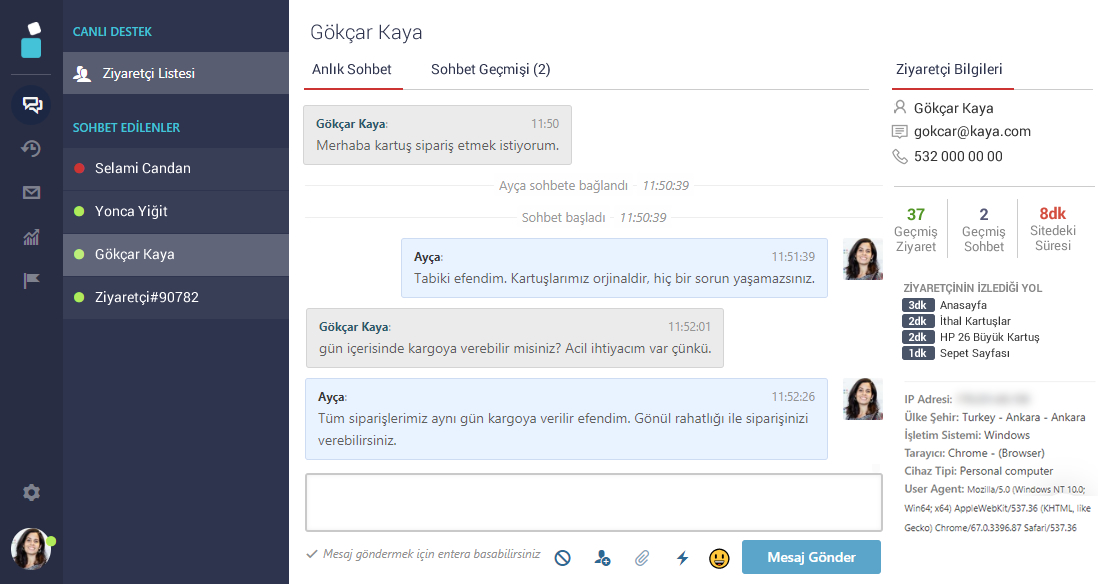Click the attach file paperclip icon

click(642, 558)
